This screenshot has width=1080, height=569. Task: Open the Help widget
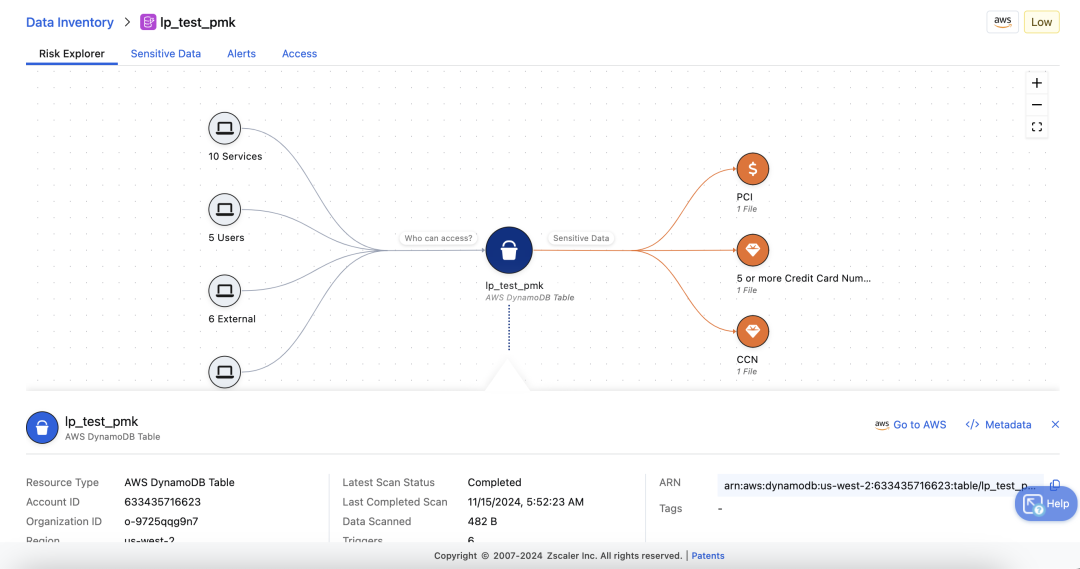pos(1046,504)
